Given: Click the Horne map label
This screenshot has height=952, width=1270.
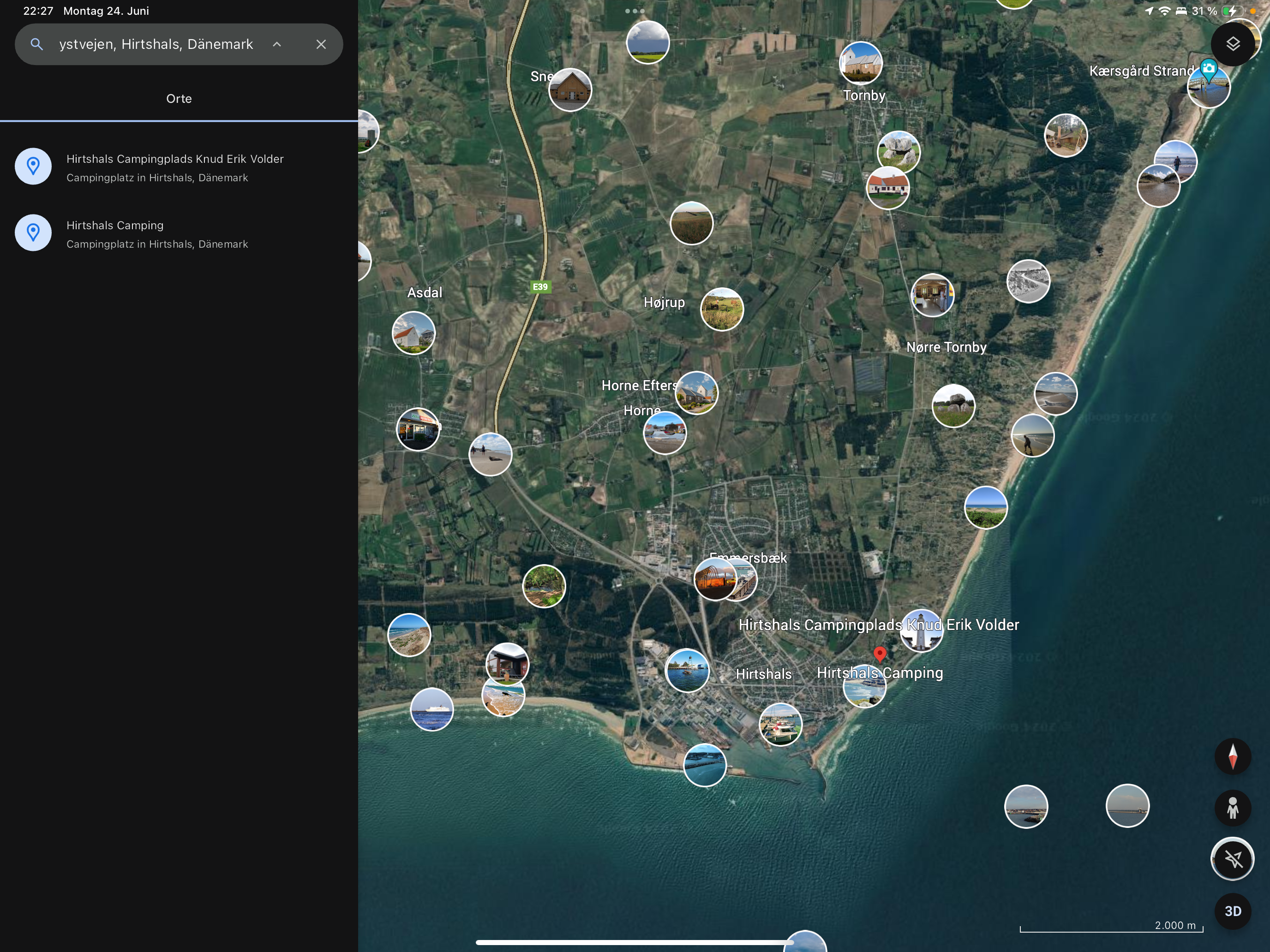Looking at the screenshot, I should click(642, 411).
